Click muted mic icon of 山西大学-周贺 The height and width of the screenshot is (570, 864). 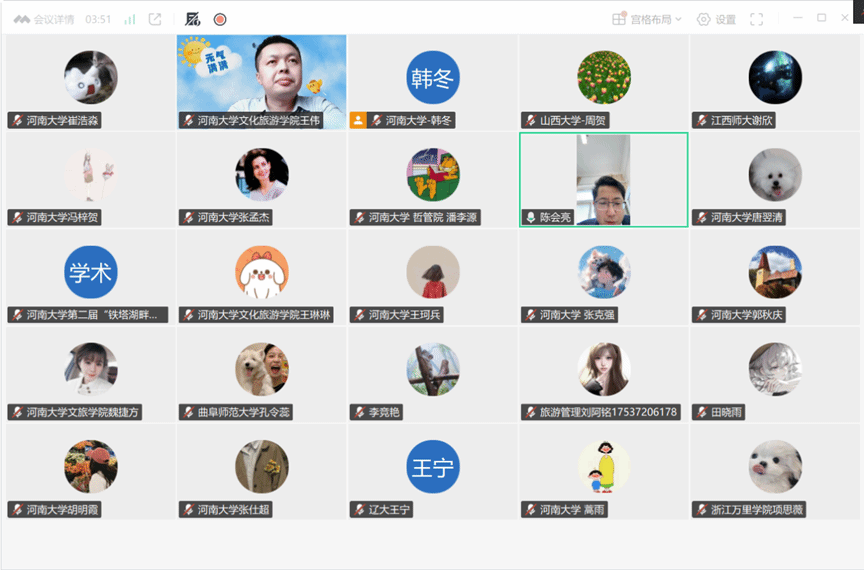530,120
